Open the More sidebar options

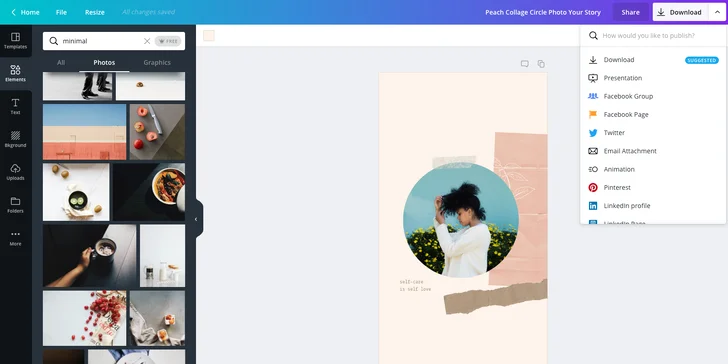pos(15,238)
